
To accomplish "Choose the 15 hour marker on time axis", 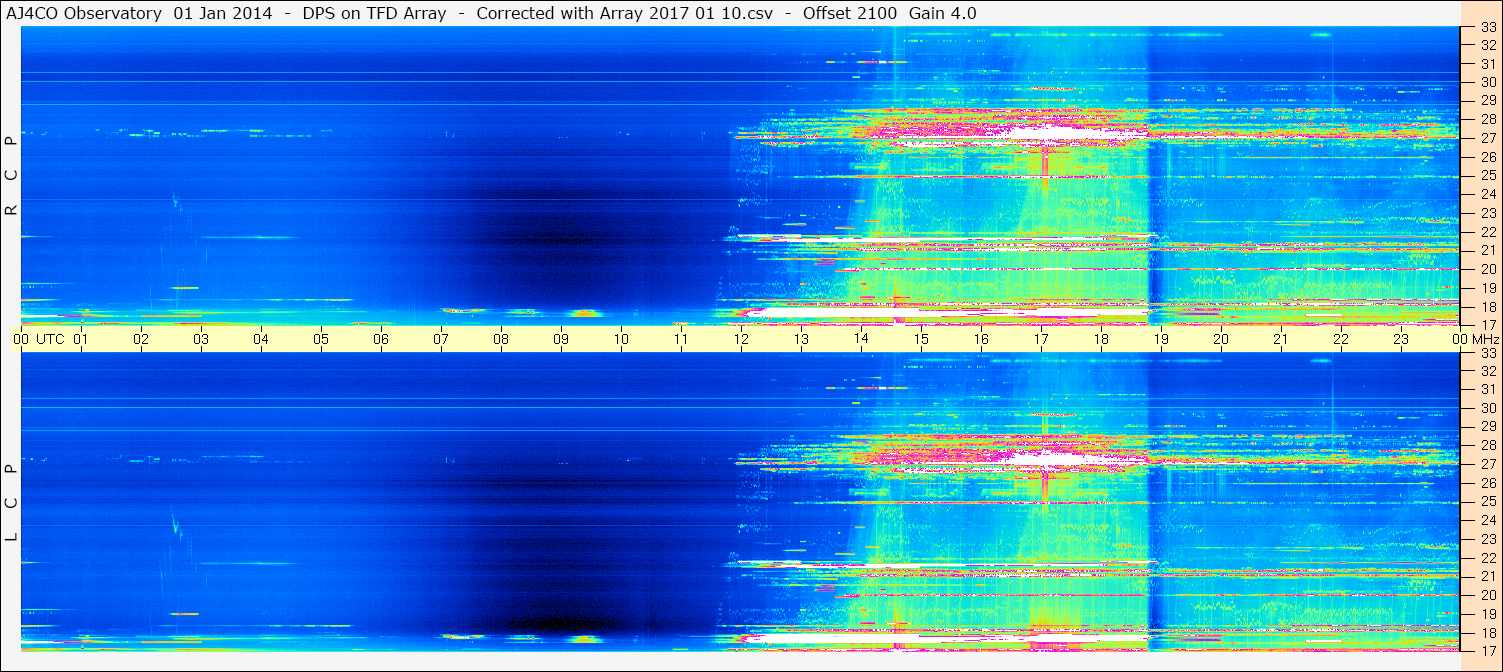I will pyautogui.click(x=921, y=339).
